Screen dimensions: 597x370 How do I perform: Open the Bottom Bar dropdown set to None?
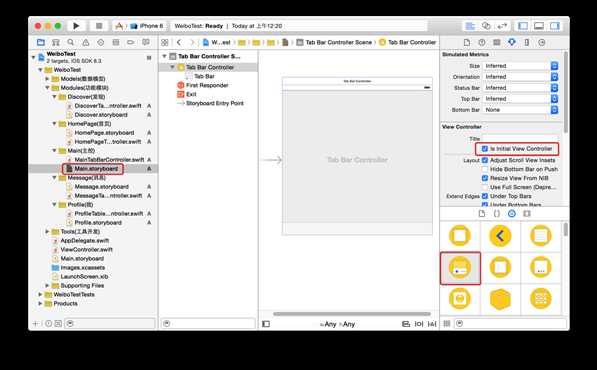pyautogui.click(x=520, y=110)
